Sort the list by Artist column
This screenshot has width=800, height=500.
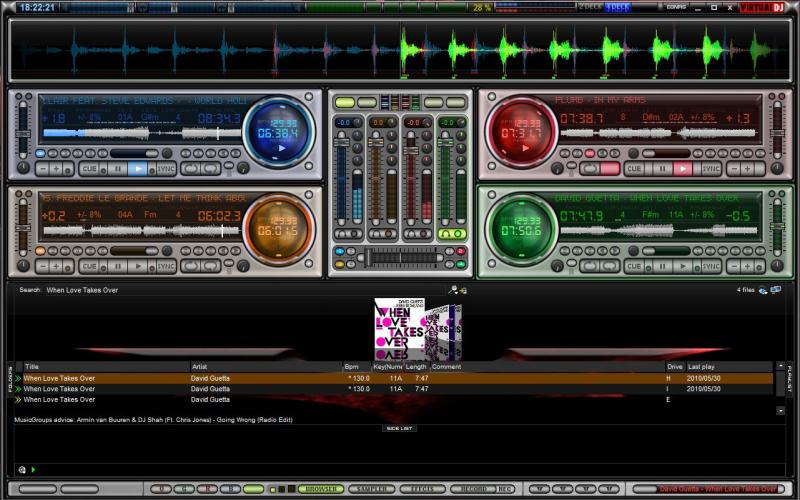pos(266,366)
